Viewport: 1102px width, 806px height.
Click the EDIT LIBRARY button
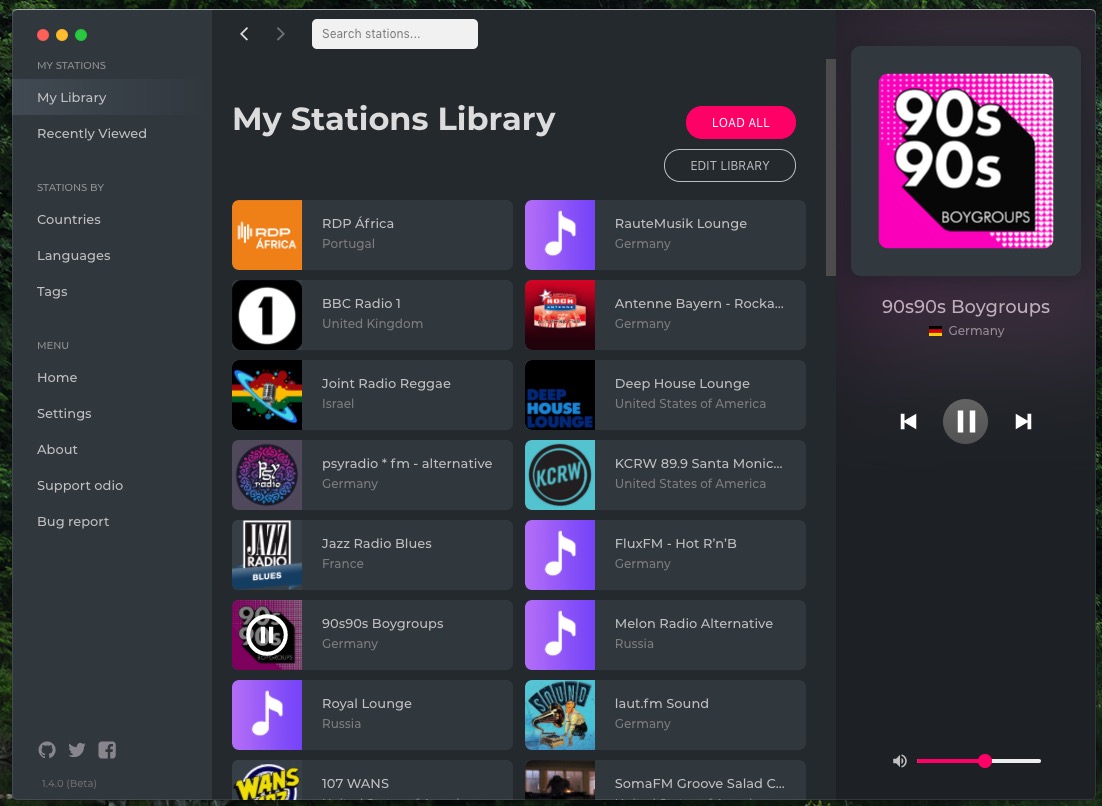tap(730, 166)
